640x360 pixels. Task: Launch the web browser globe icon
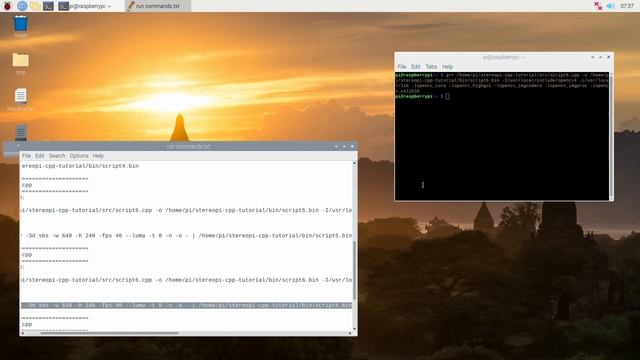coord(22,6)
